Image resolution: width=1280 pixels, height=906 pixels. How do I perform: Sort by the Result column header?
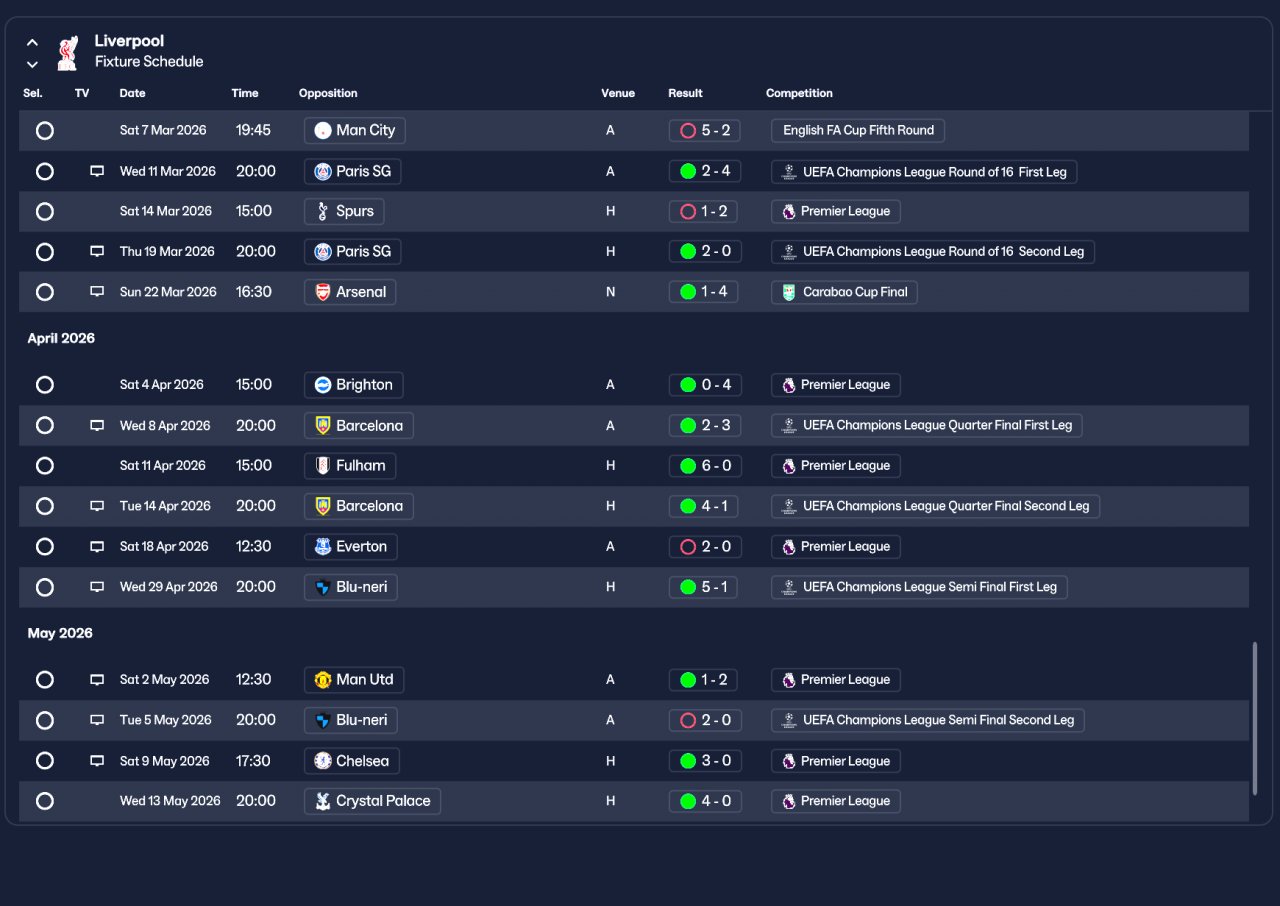click(x=685, y=93)
